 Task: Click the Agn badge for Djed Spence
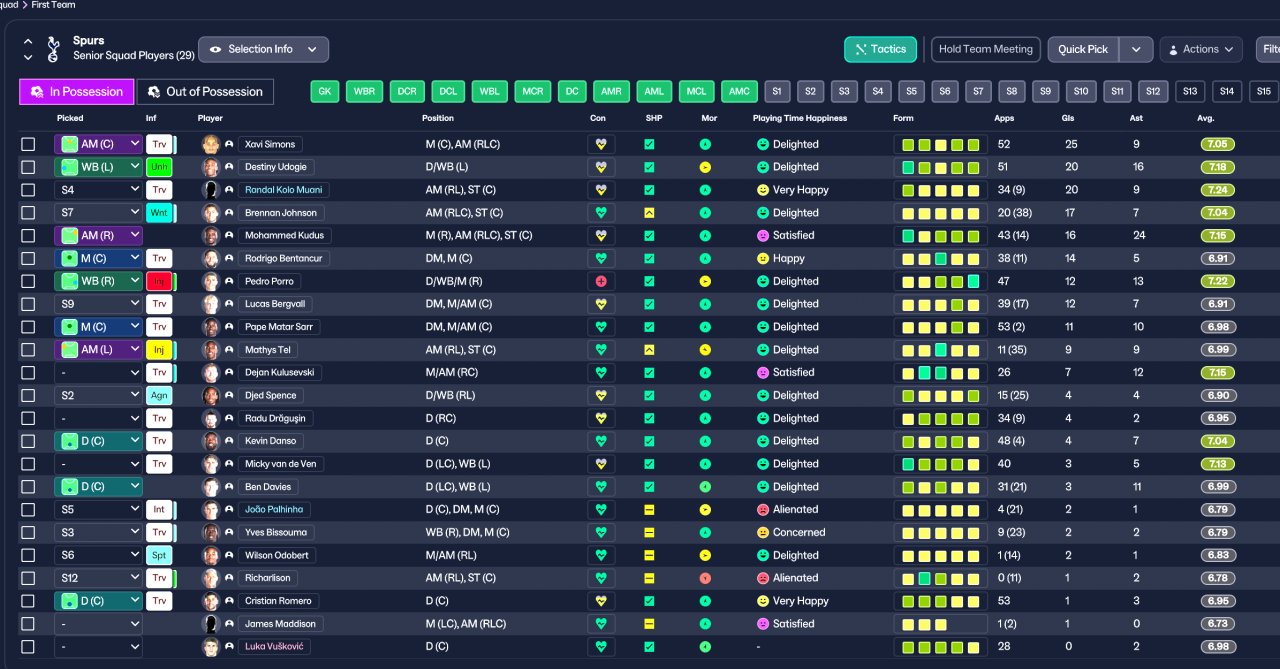click(x=159, y=395)
